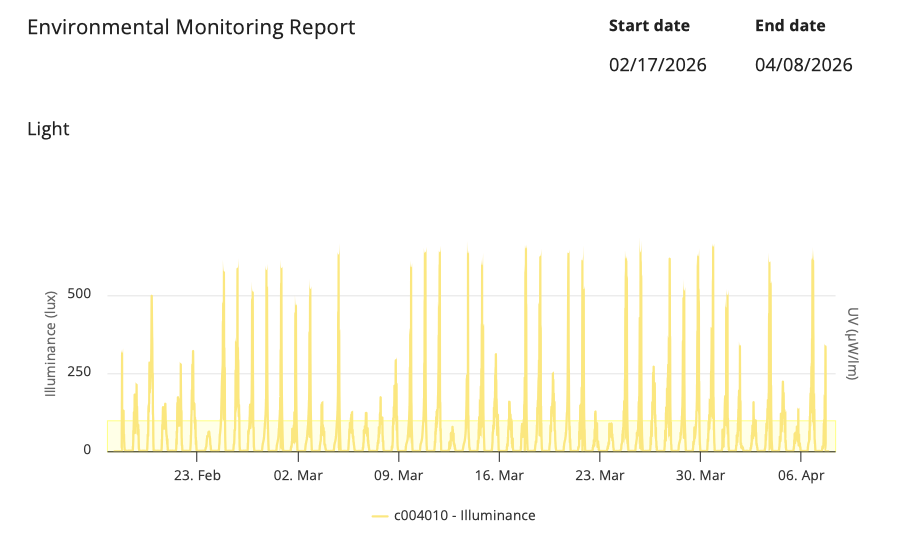Click the 250 y-axis value

pos(79,372)
